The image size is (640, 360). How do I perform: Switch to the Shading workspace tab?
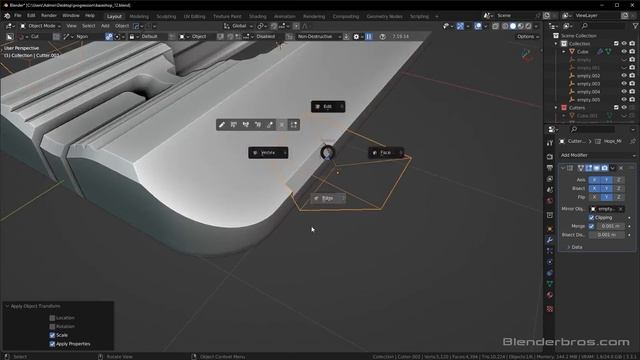click(x=258, y=16)
